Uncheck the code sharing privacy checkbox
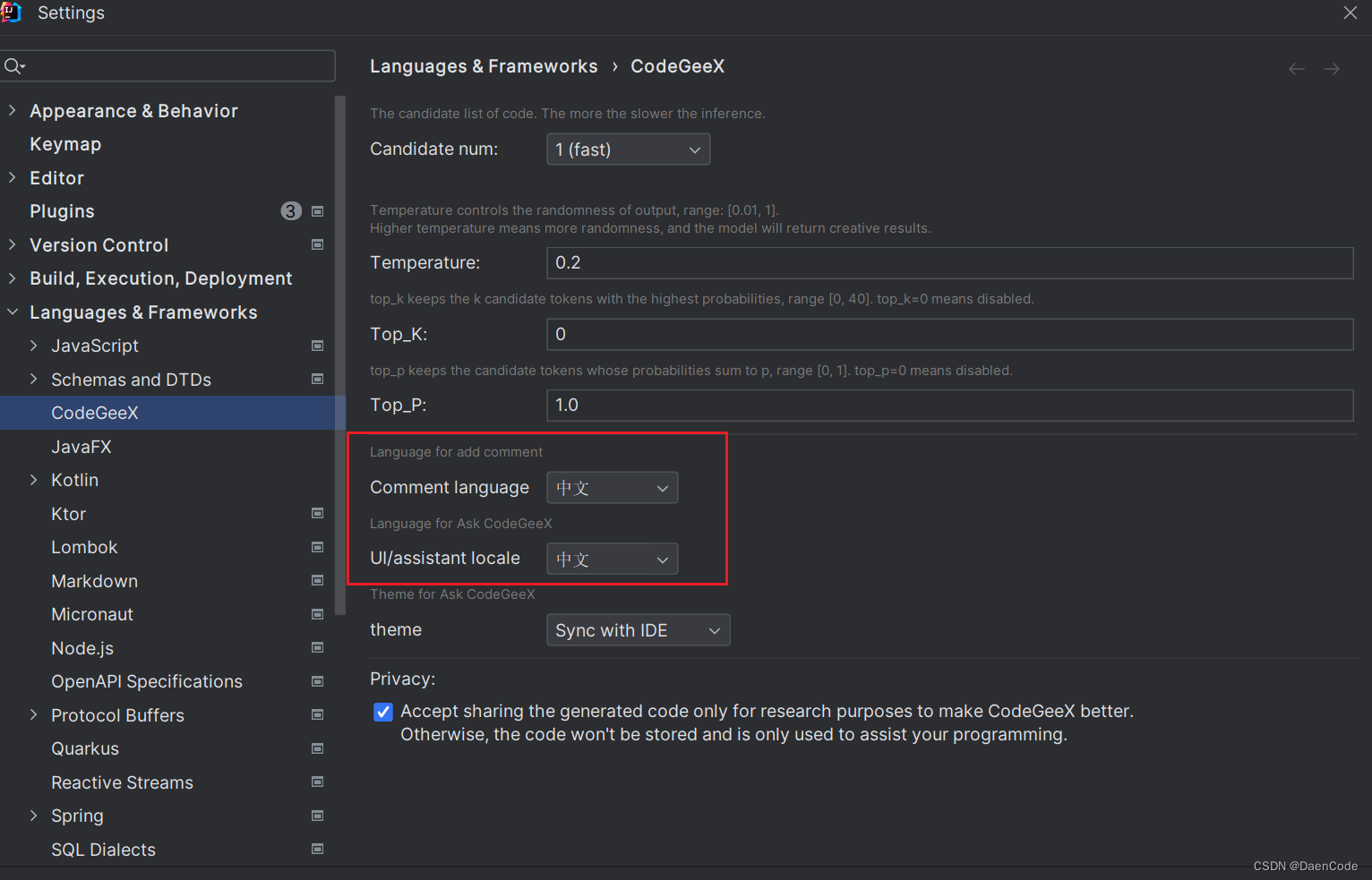The image size is (1372, 880). click(383, 712)
